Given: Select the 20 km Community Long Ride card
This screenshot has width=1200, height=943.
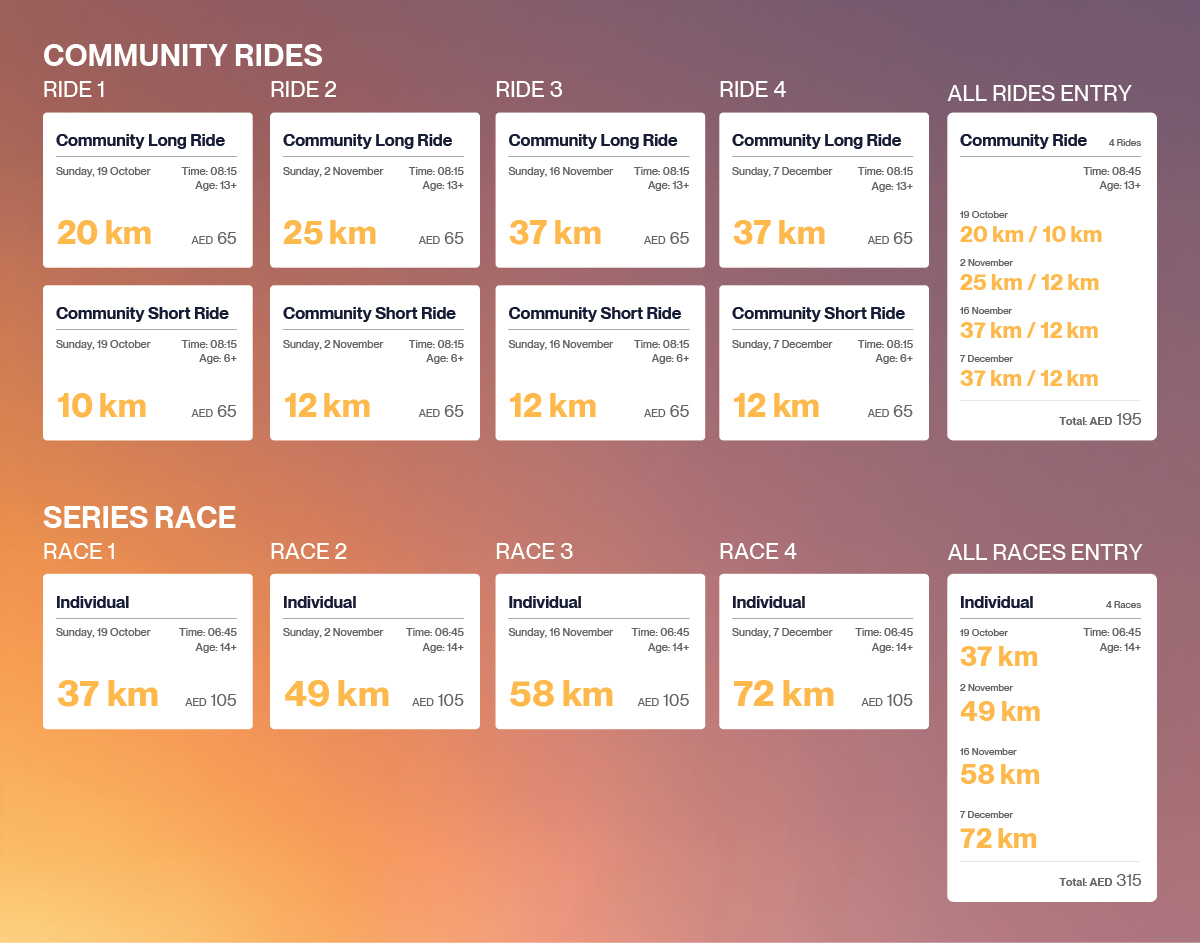Looking at the screenshot, I should point(147,190).
